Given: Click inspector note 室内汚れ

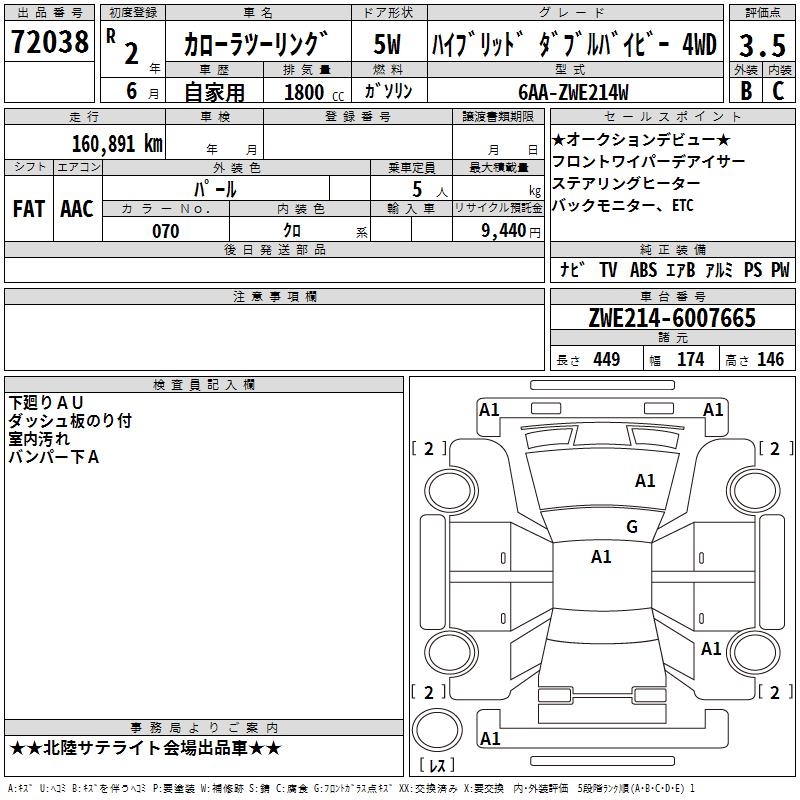Looking at the screenshot, I should pyautogui.click(x=39, y=439).
